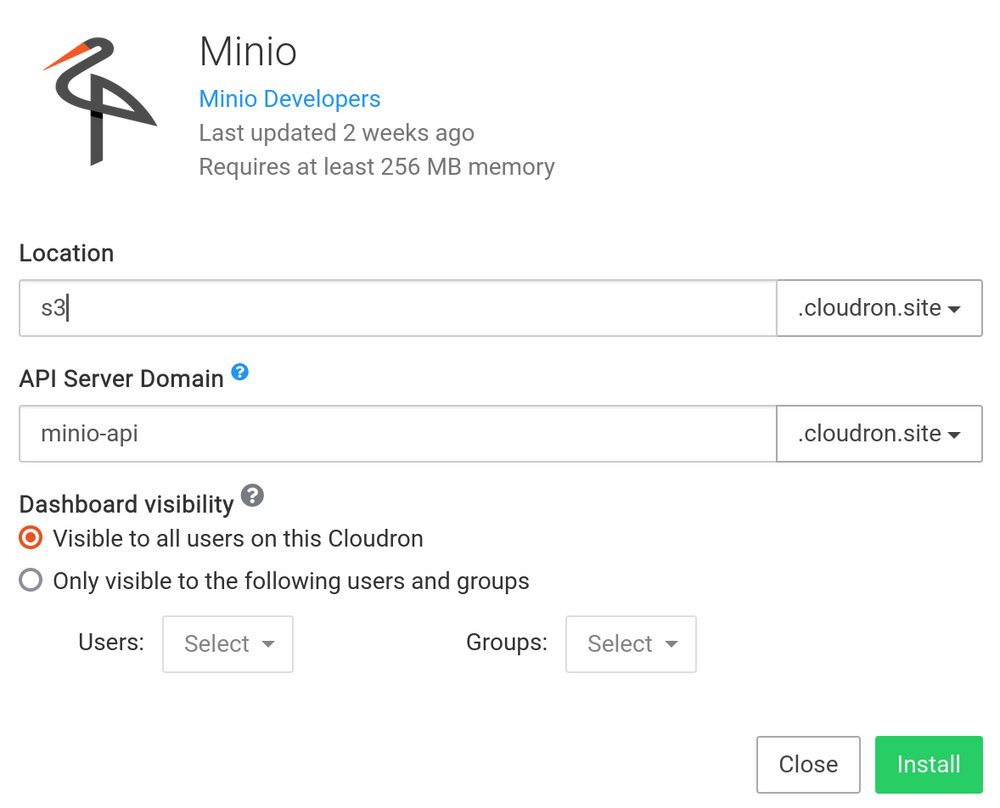Select 'Visible to all users on this Cloudron'
The width and height of the screenshot is (1000, 808).
coord(29,538)
